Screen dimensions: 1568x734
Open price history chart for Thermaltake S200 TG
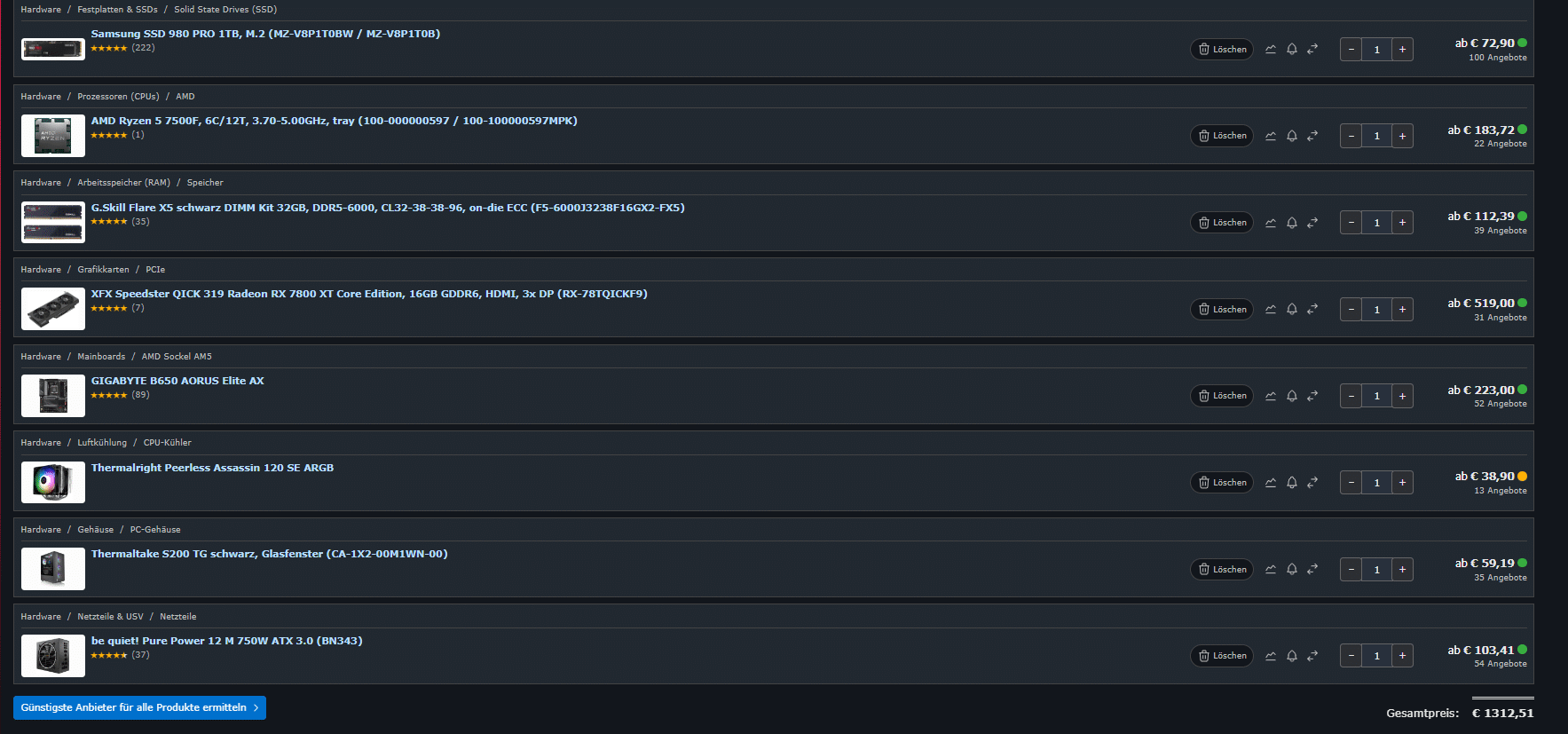pos(1271,570)
